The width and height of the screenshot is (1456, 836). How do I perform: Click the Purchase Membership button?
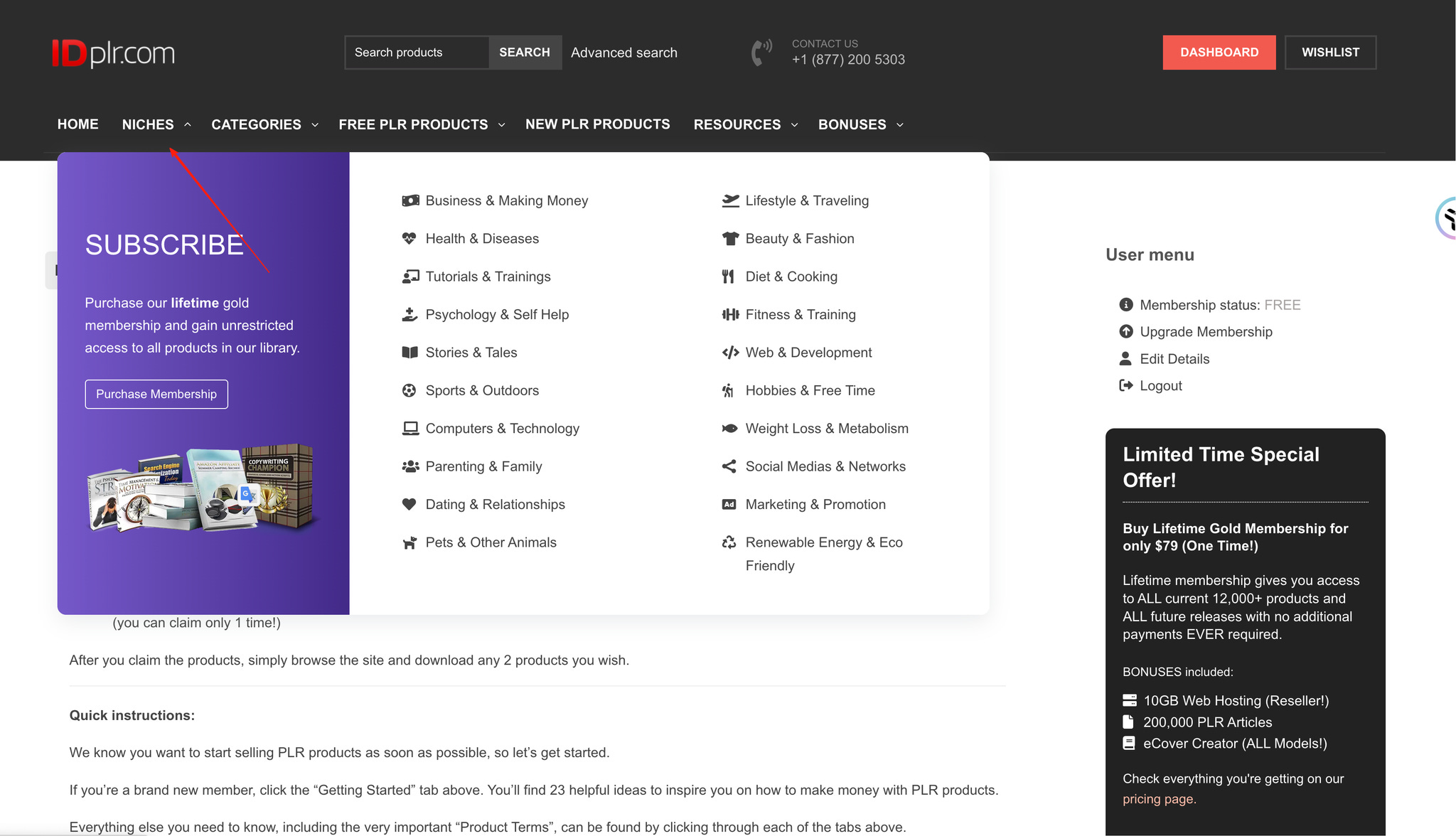click(x=156, y=394)
